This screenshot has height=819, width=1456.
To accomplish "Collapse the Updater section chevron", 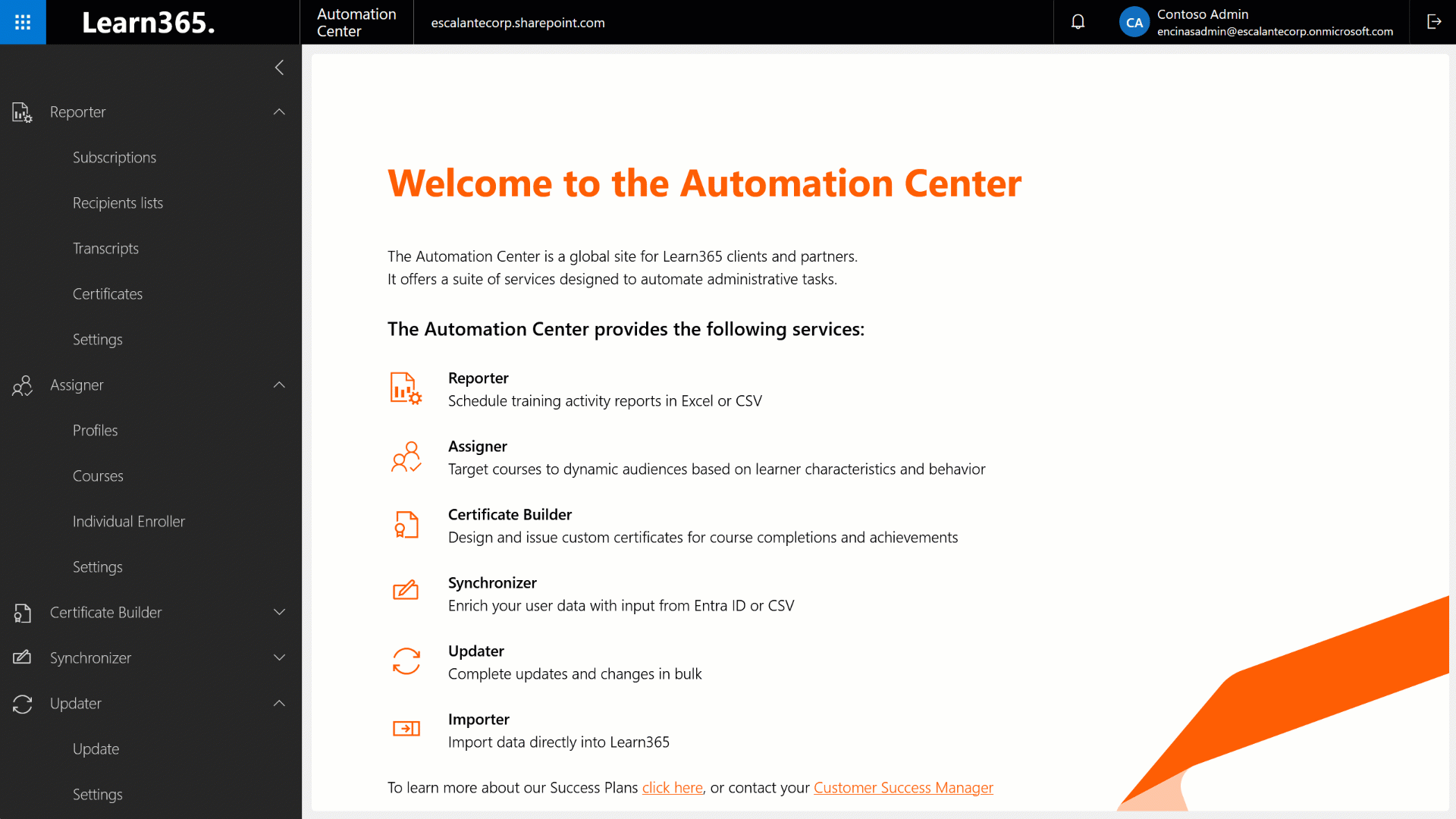I will (279, 704).
